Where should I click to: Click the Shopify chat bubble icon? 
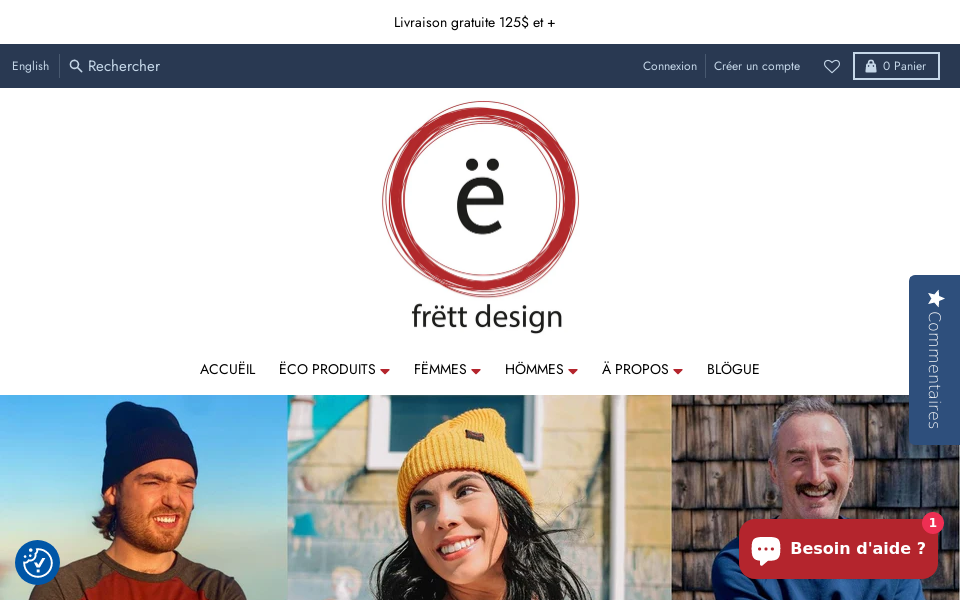point(766,549)
